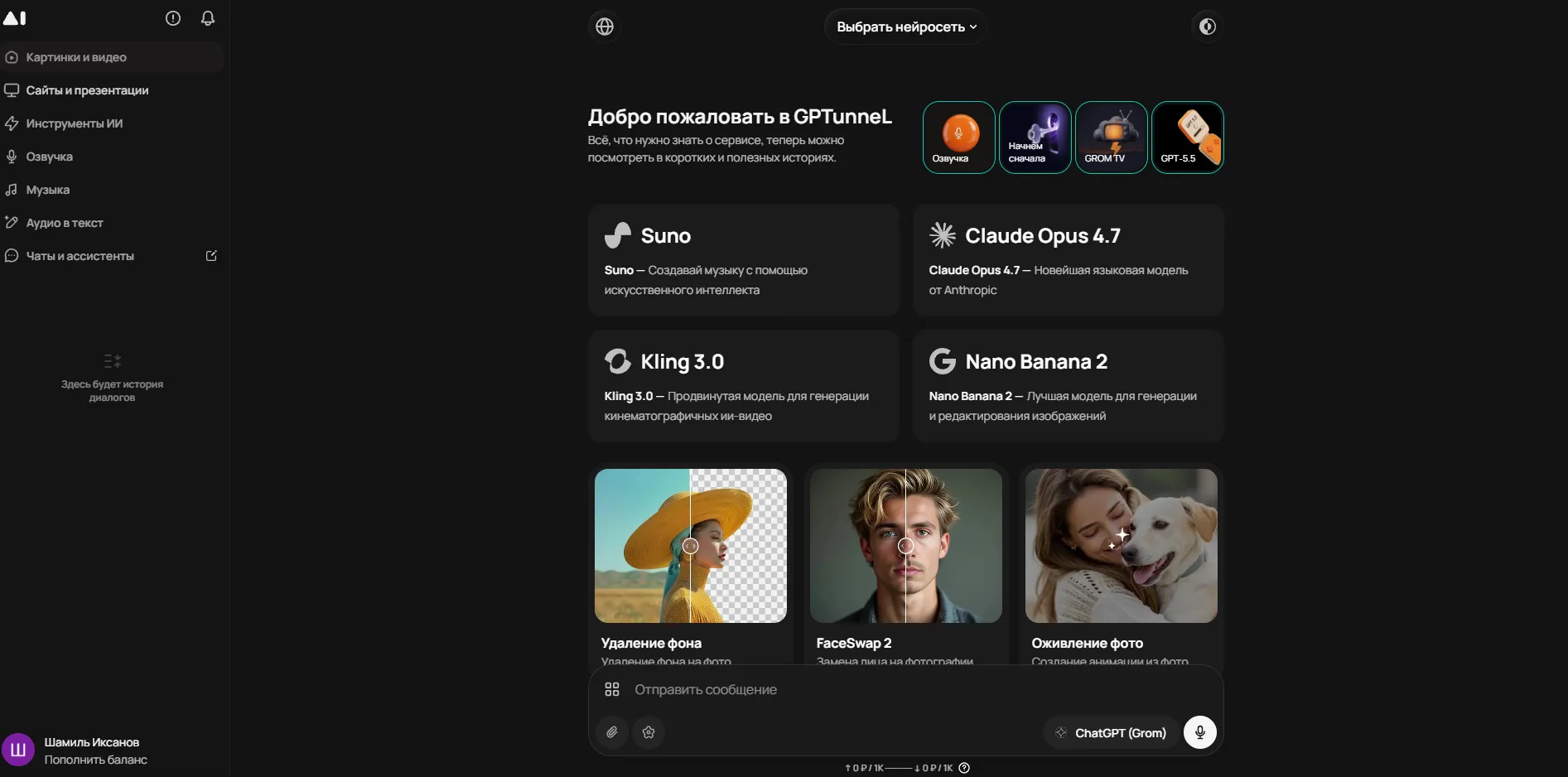Go to Инструменты ИИ
The height and width of the screenshot is (777, 1568).
112,123
